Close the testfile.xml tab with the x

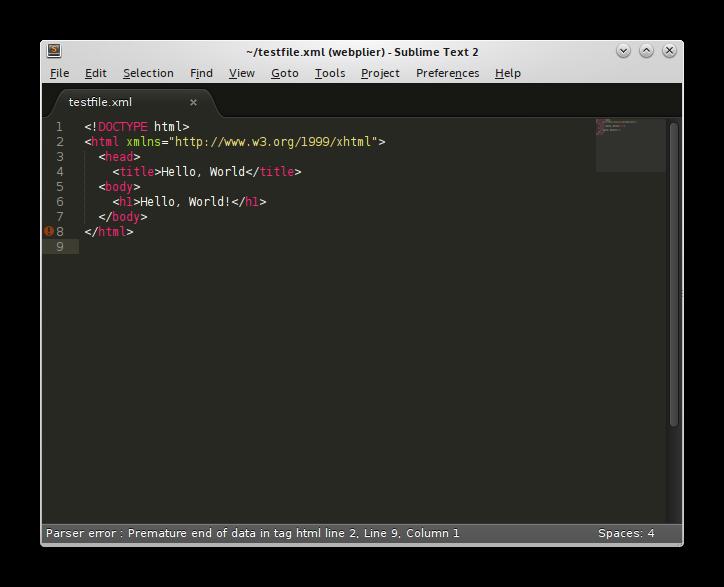193,102
